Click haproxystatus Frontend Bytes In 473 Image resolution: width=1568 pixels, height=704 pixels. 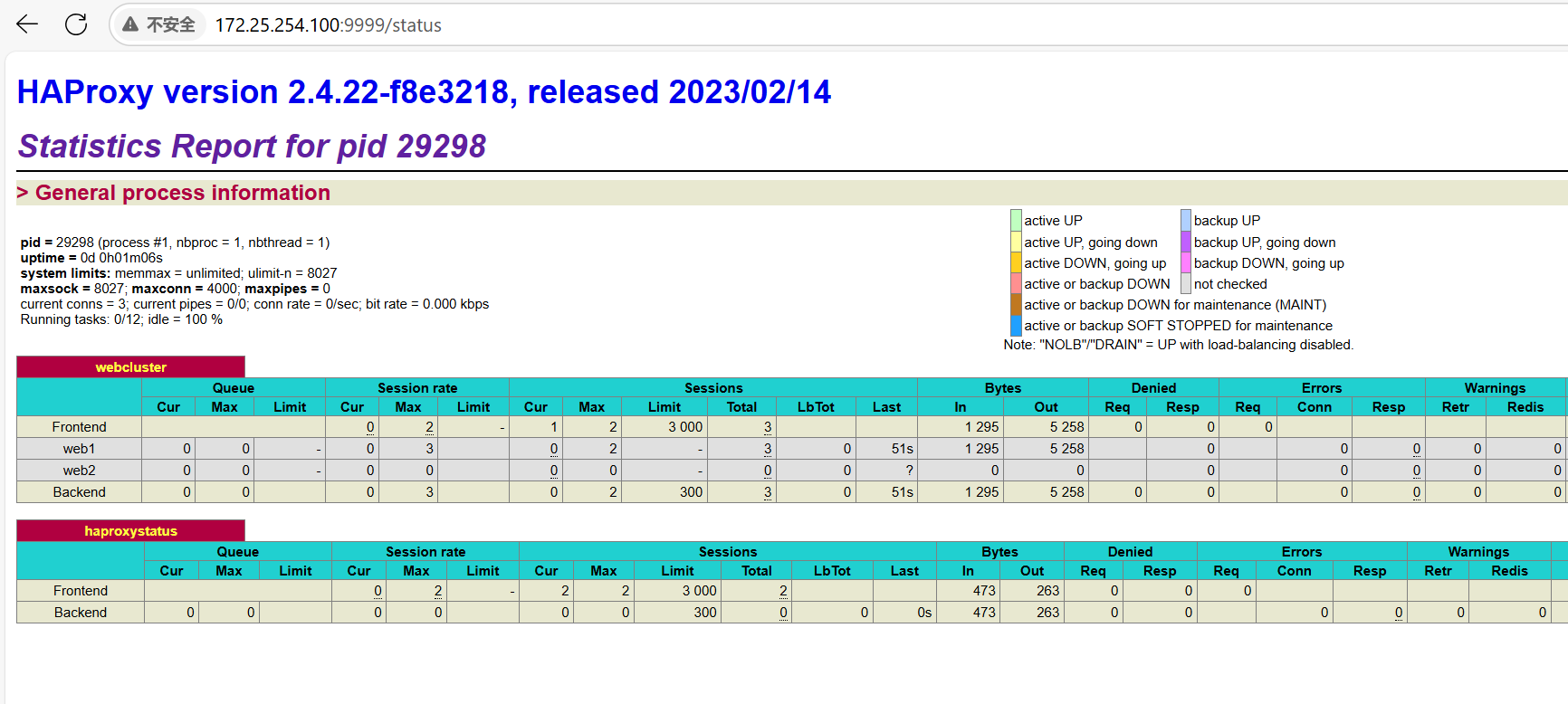[984, 590]
